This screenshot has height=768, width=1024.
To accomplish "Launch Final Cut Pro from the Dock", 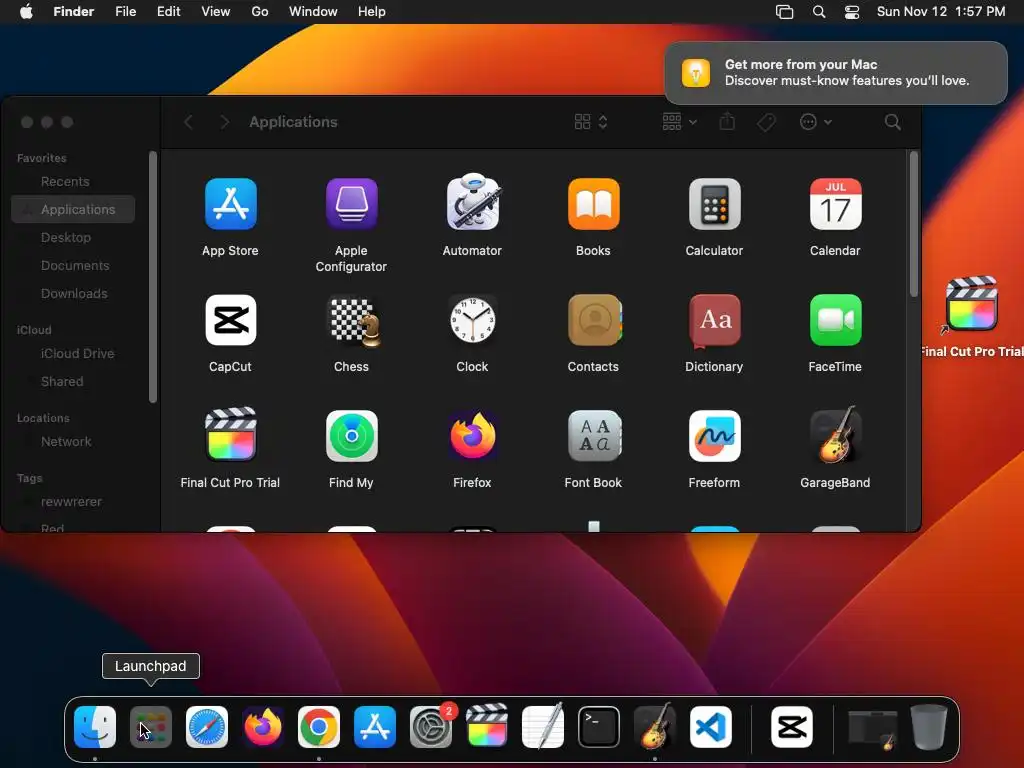I will 487,725.
